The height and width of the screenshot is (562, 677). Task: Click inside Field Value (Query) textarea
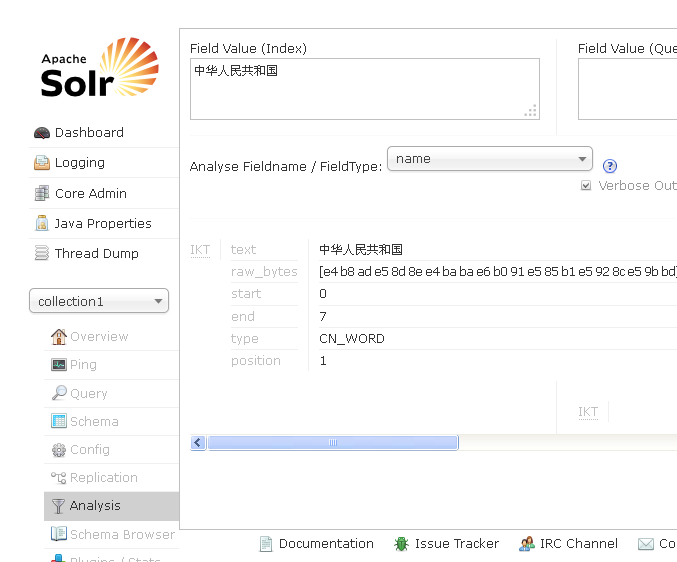tap(627, 89)
